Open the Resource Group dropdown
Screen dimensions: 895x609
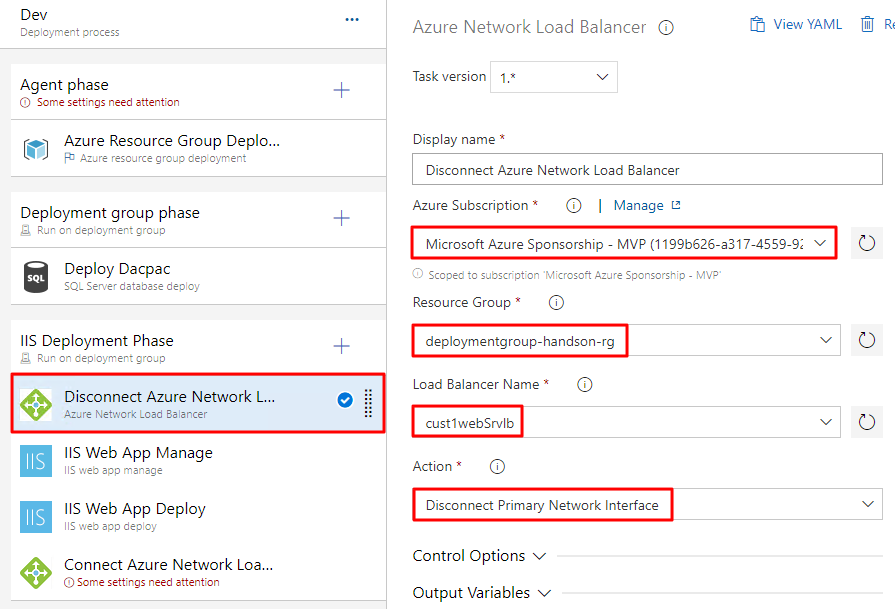point(626,340)
